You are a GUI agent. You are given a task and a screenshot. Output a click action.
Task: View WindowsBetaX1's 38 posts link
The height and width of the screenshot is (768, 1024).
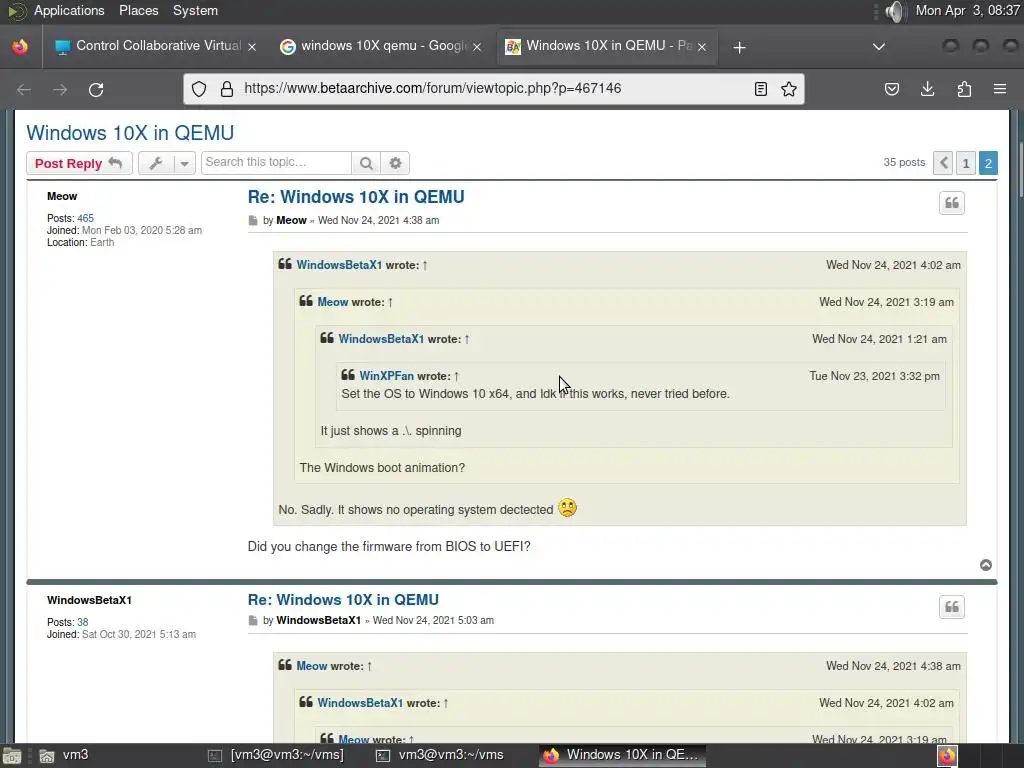(82, 622)
